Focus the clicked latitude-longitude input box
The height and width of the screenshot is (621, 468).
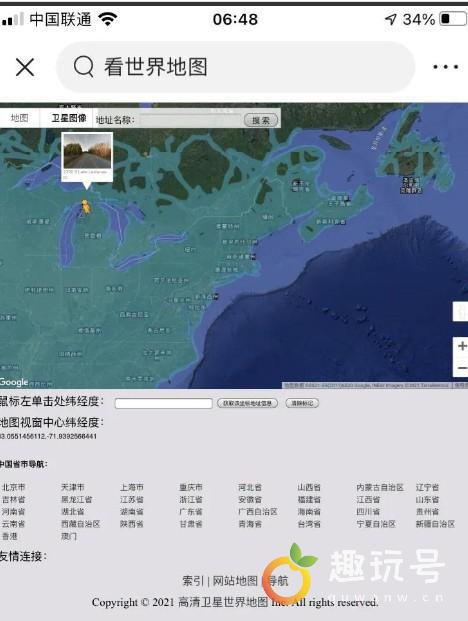164,403
